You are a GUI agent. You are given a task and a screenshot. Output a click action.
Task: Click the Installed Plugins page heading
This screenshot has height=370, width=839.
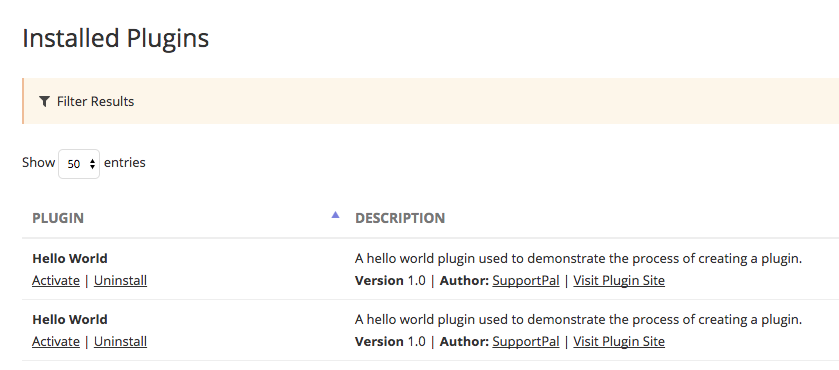(116, 39)
